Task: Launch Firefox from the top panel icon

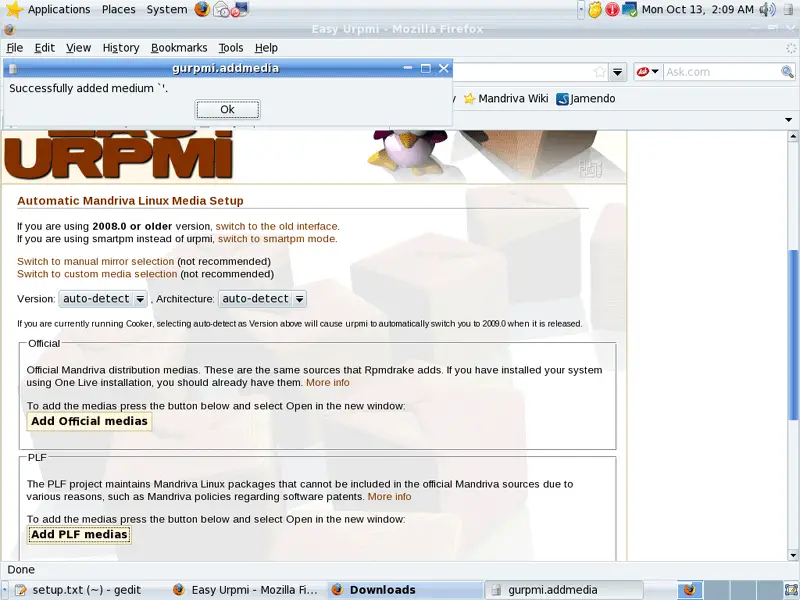Action: point(202,9)
